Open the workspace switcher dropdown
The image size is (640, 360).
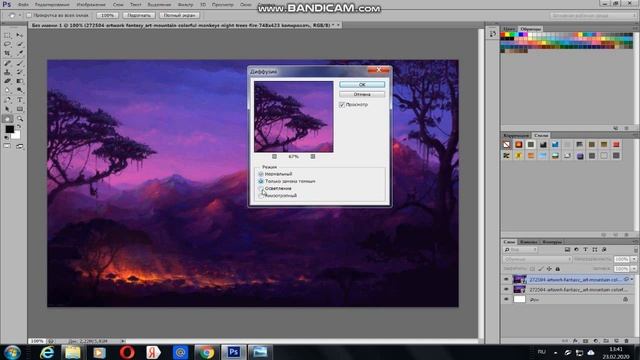pyautogui.click(x=593, y=16)
